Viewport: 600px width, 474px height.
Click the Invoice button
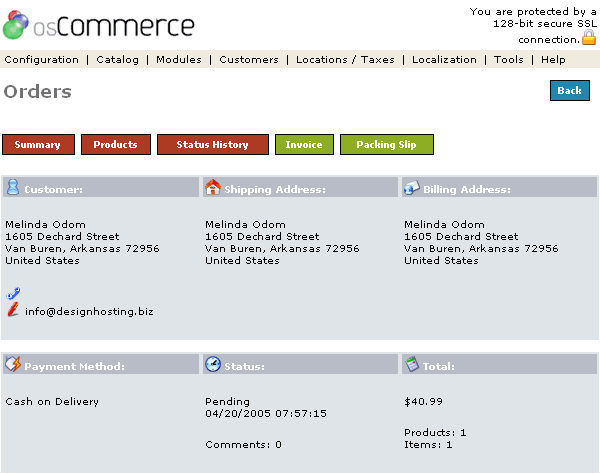click(x=304, y=145)
